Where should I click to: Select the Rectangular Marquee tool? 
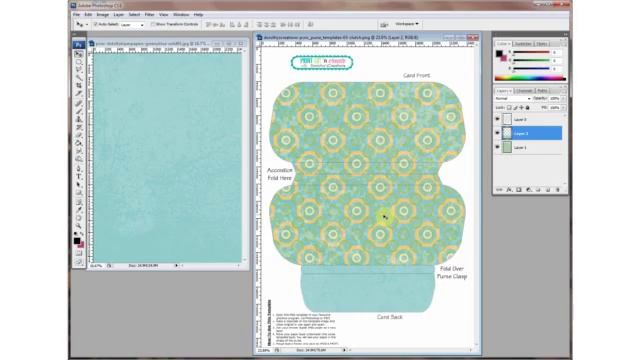[79, 62]
